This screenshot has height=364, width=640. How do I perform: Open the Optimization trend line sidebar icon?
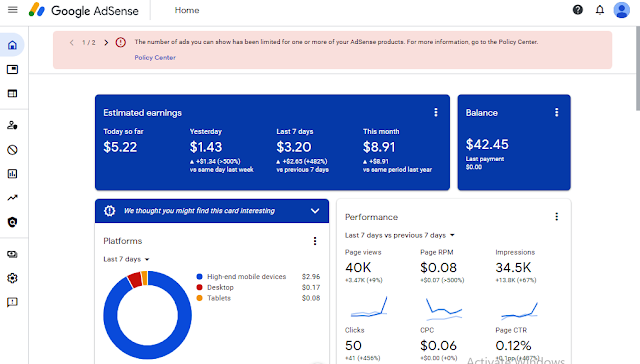(x=13, y=198)
